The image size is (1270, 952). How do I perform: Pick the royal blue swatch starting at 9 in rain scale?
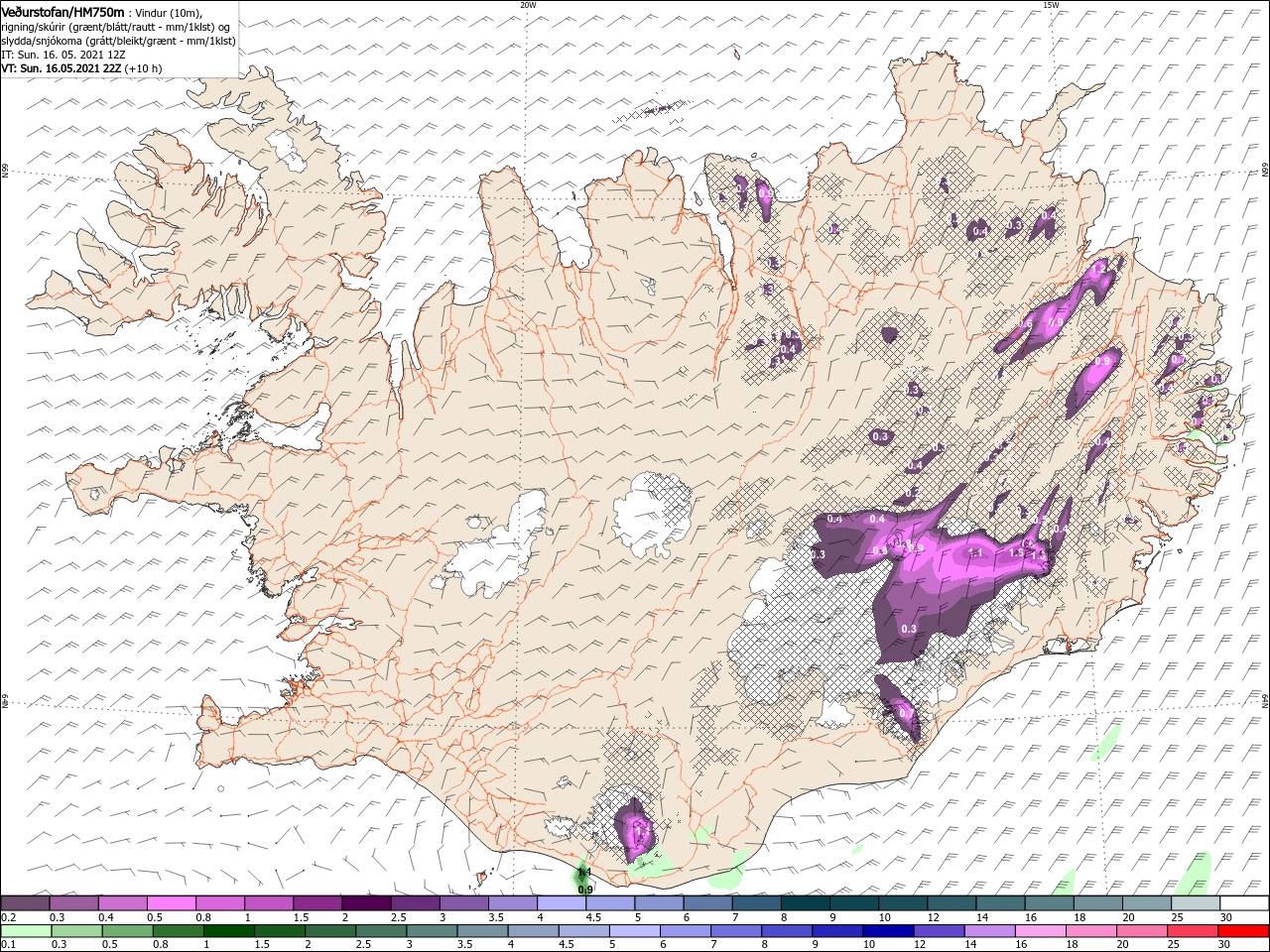836,931
